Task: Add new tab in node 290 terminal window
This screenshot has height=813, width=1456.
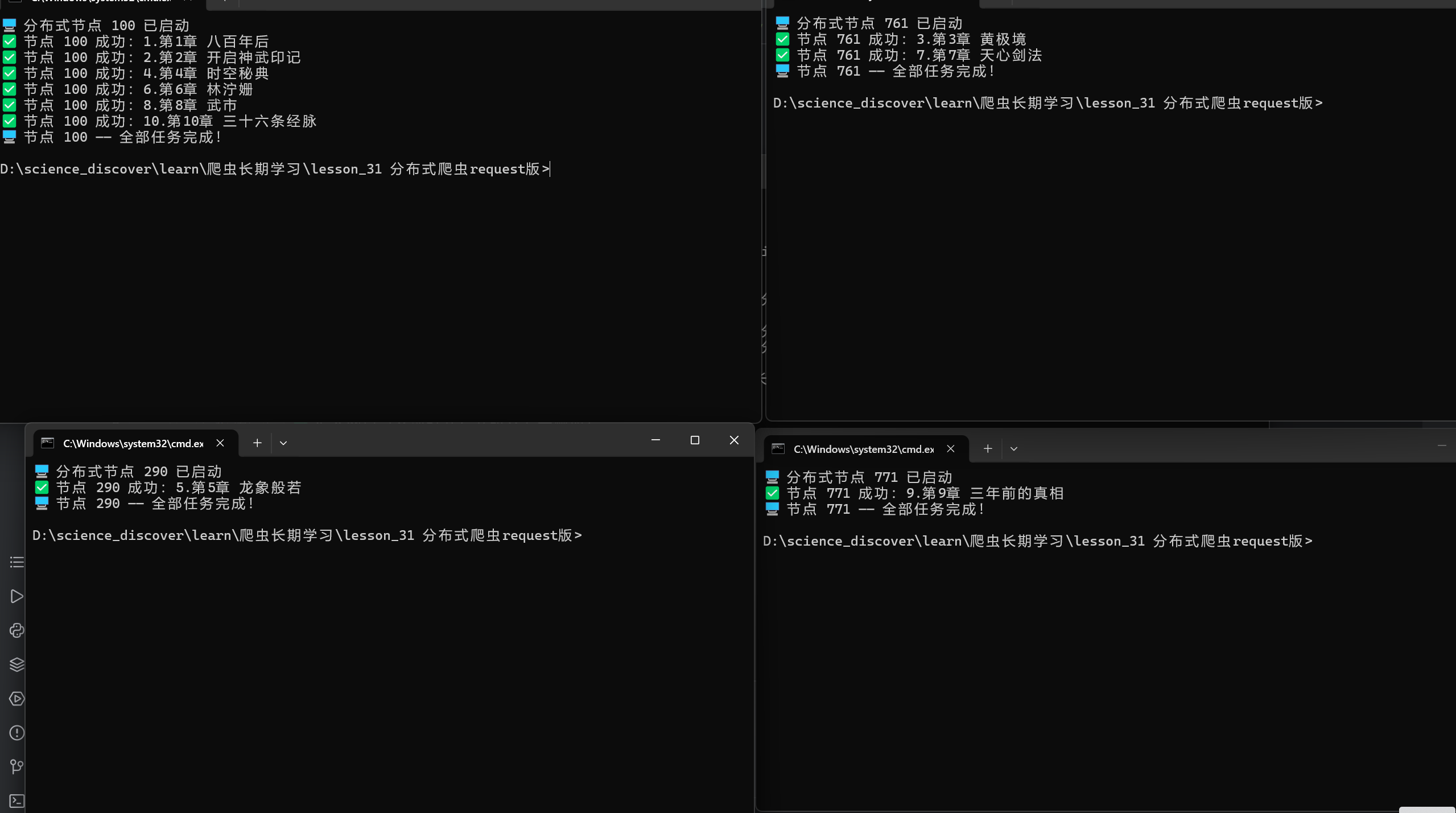Action: pyautogui.click(x=257, y=443)
